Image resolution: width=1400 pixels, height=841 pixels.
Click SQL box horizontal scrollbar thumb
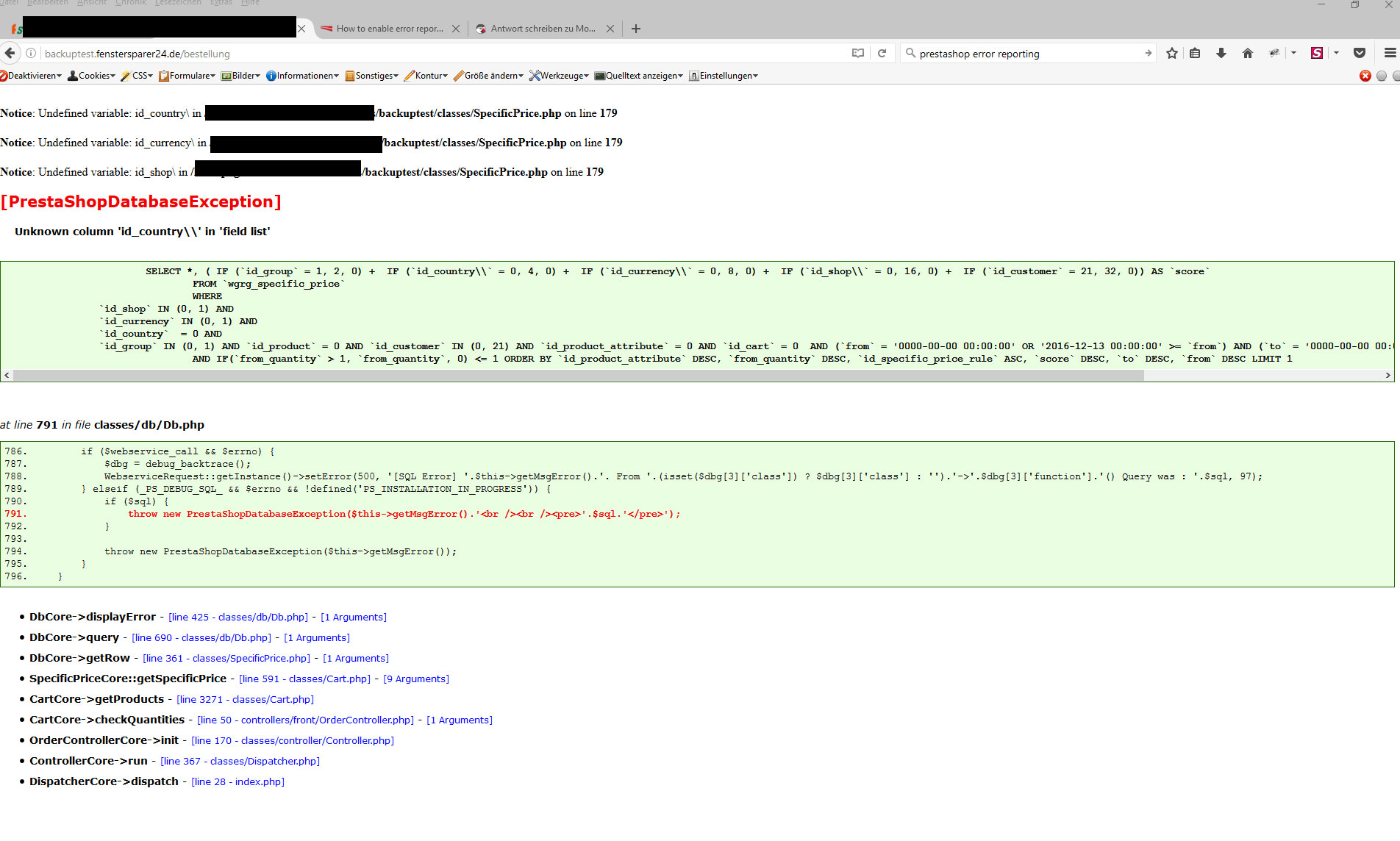pos(579,375)
